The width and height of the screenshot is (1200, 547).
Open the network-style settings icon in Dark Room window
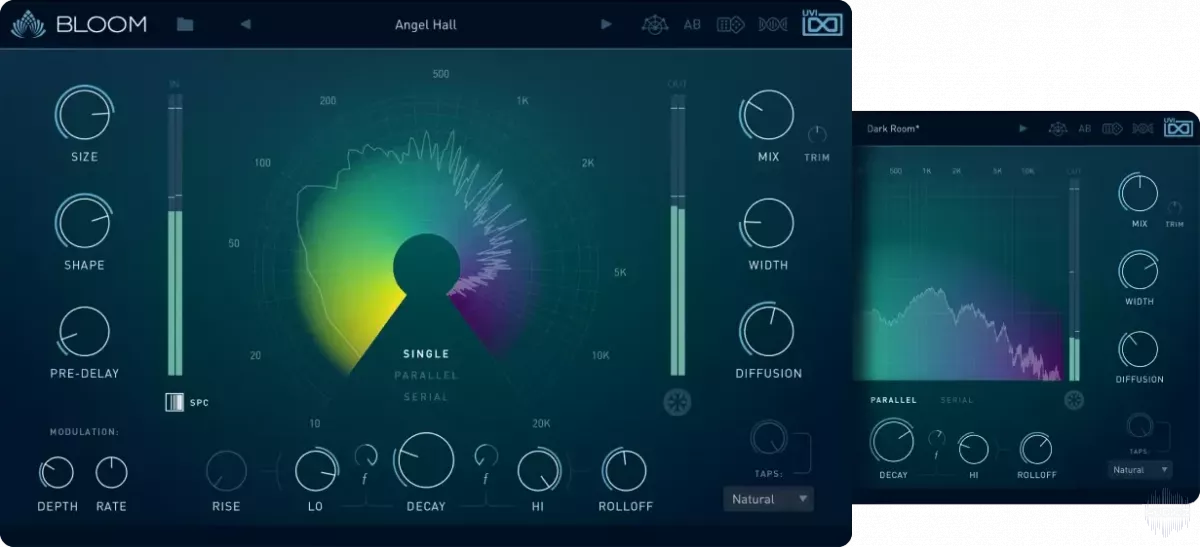1058,128
